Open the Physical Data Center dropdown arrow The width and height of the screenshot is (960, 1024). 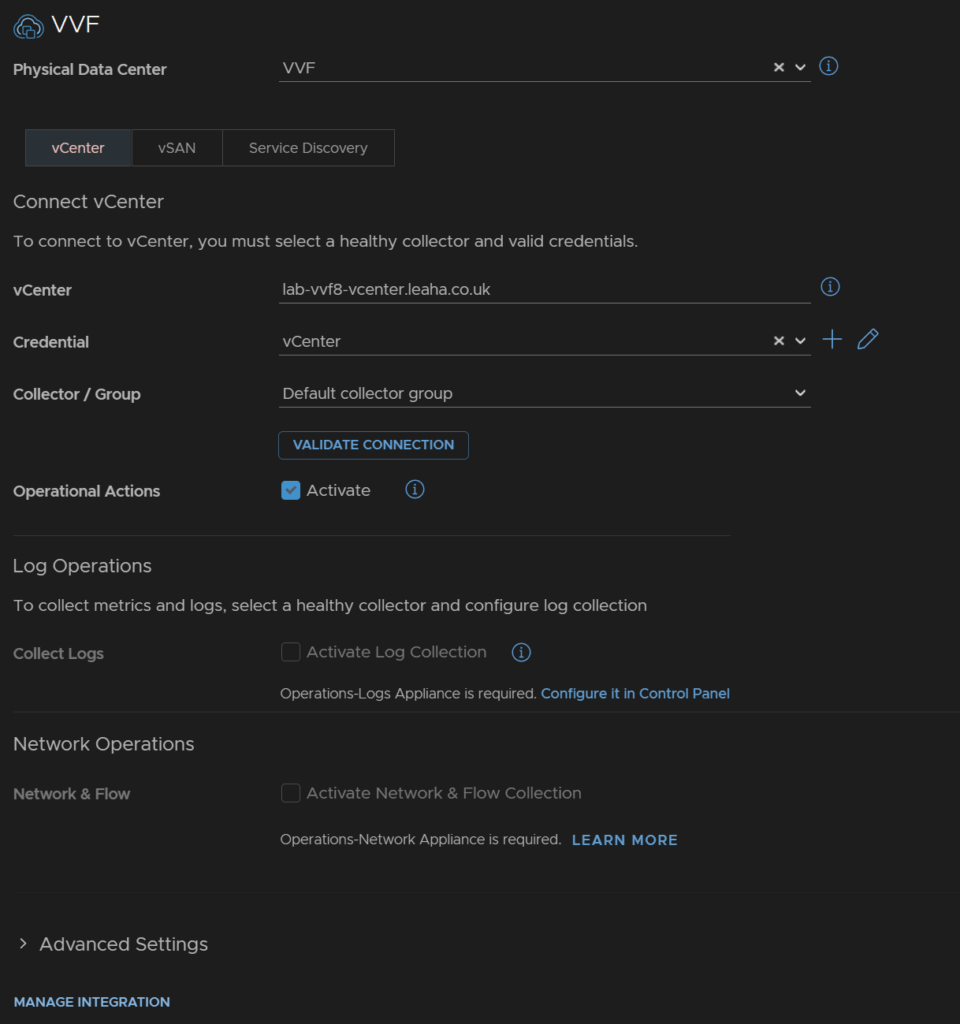pos(800,67)
